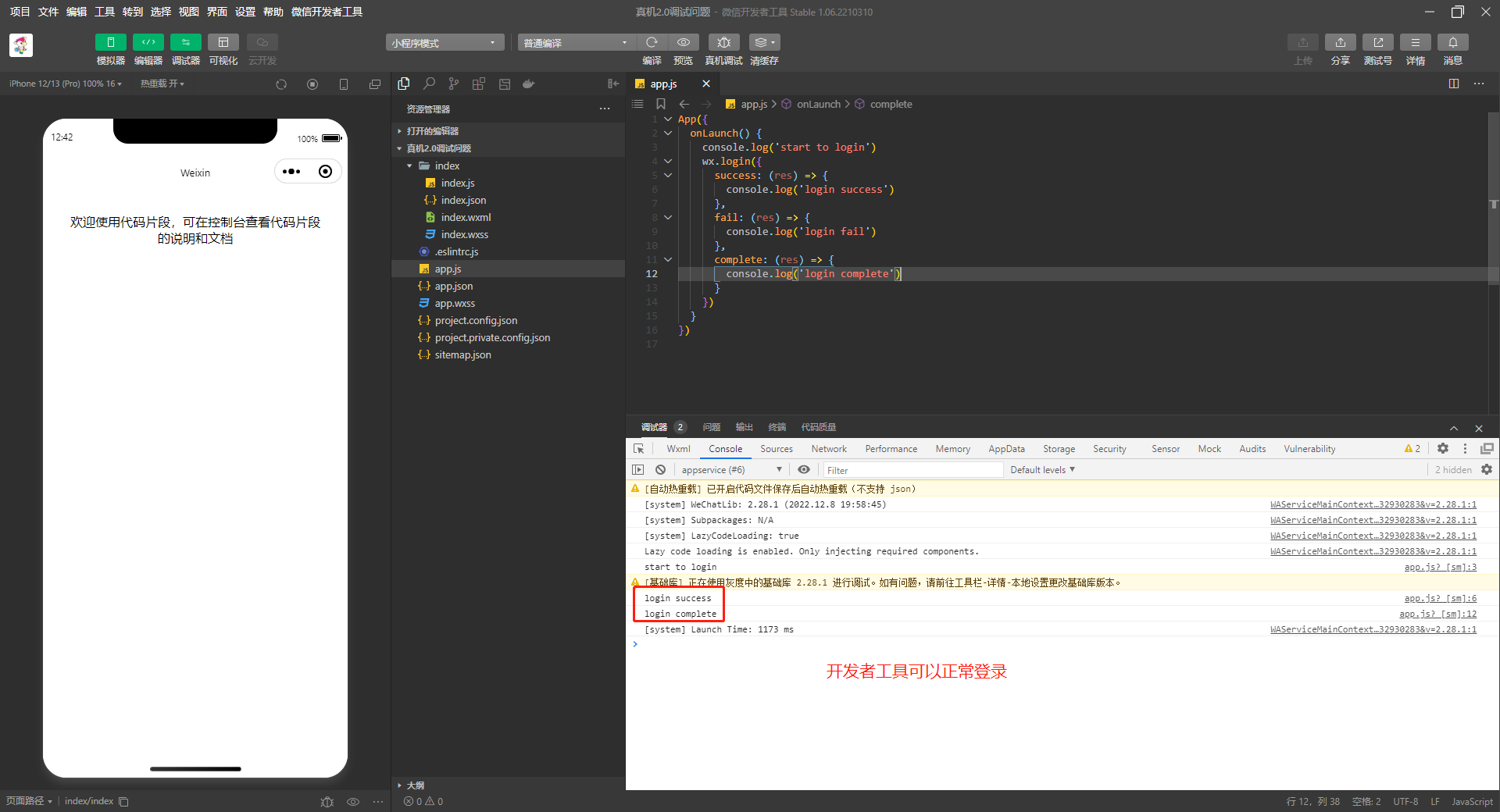Click the 页面路径 page path dropdown

click(29, 801)
